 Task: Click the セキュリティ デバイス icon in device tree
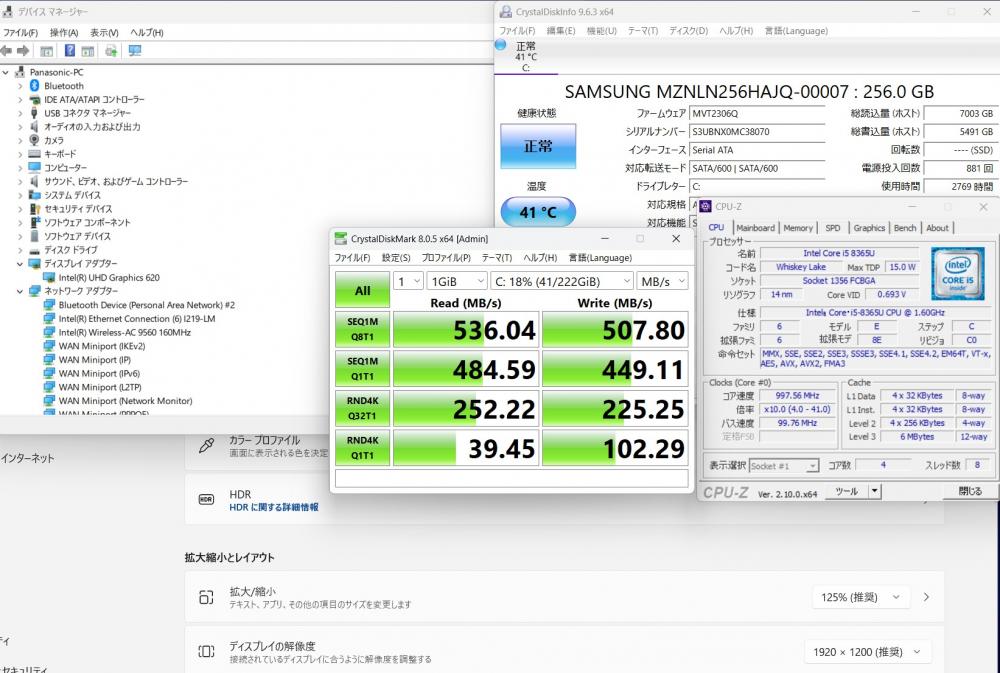point(34,209)
